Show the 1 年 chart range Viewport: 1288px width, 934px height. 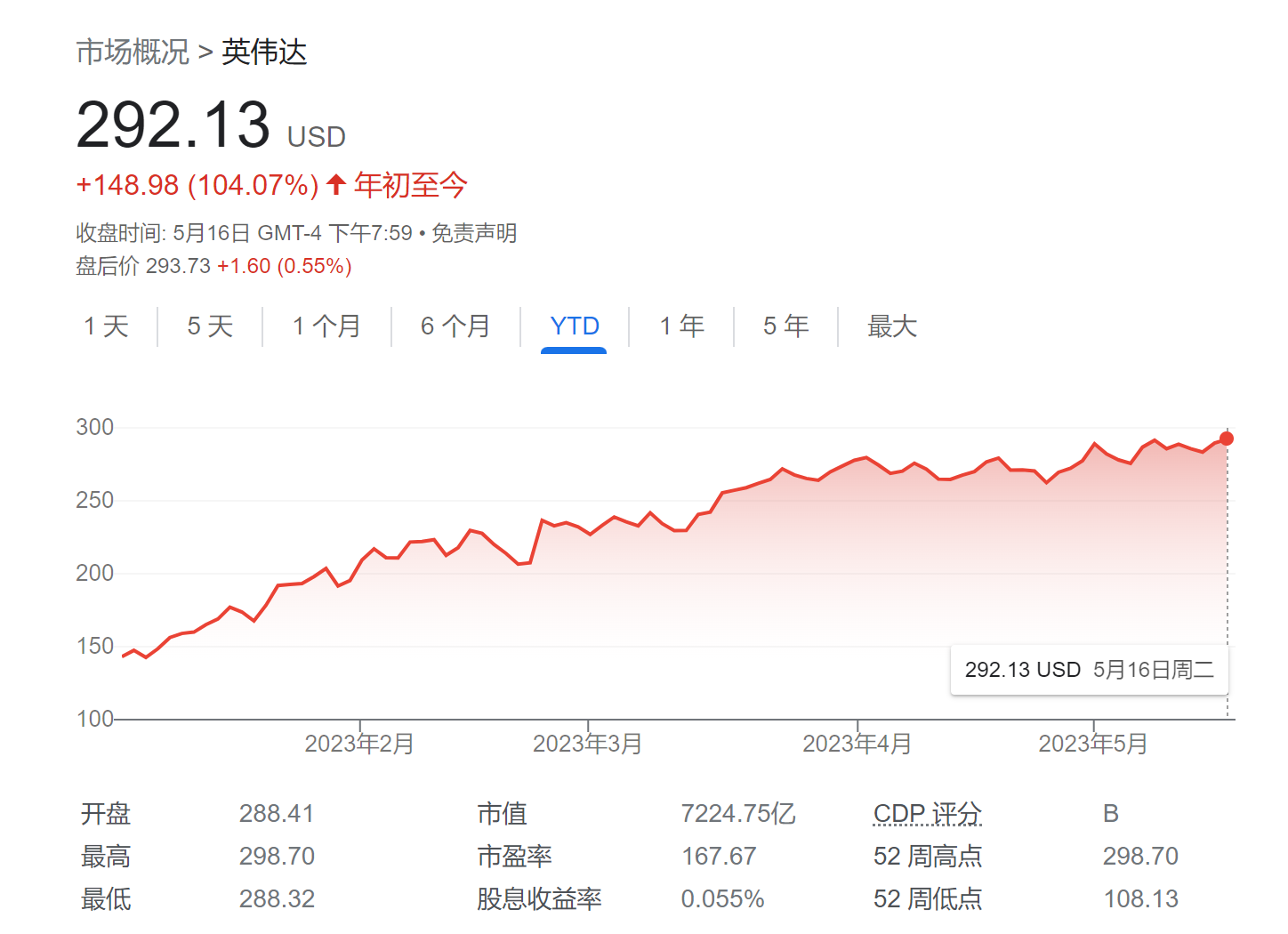[682, 326]
